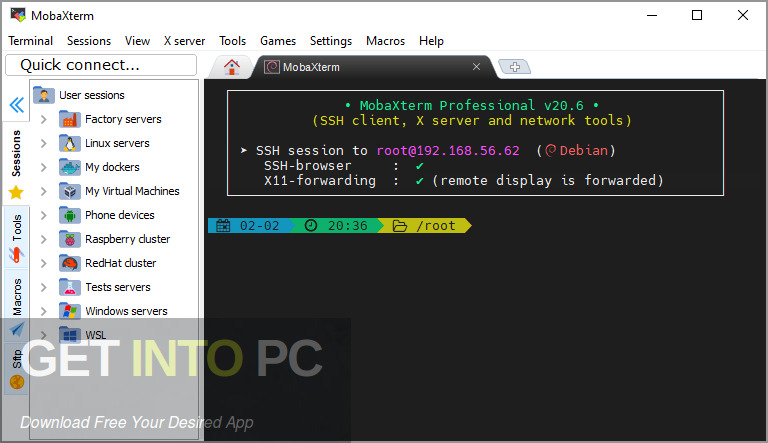Open the Settings menu
This screenshot has width=768, height=443.
[331, 41]
